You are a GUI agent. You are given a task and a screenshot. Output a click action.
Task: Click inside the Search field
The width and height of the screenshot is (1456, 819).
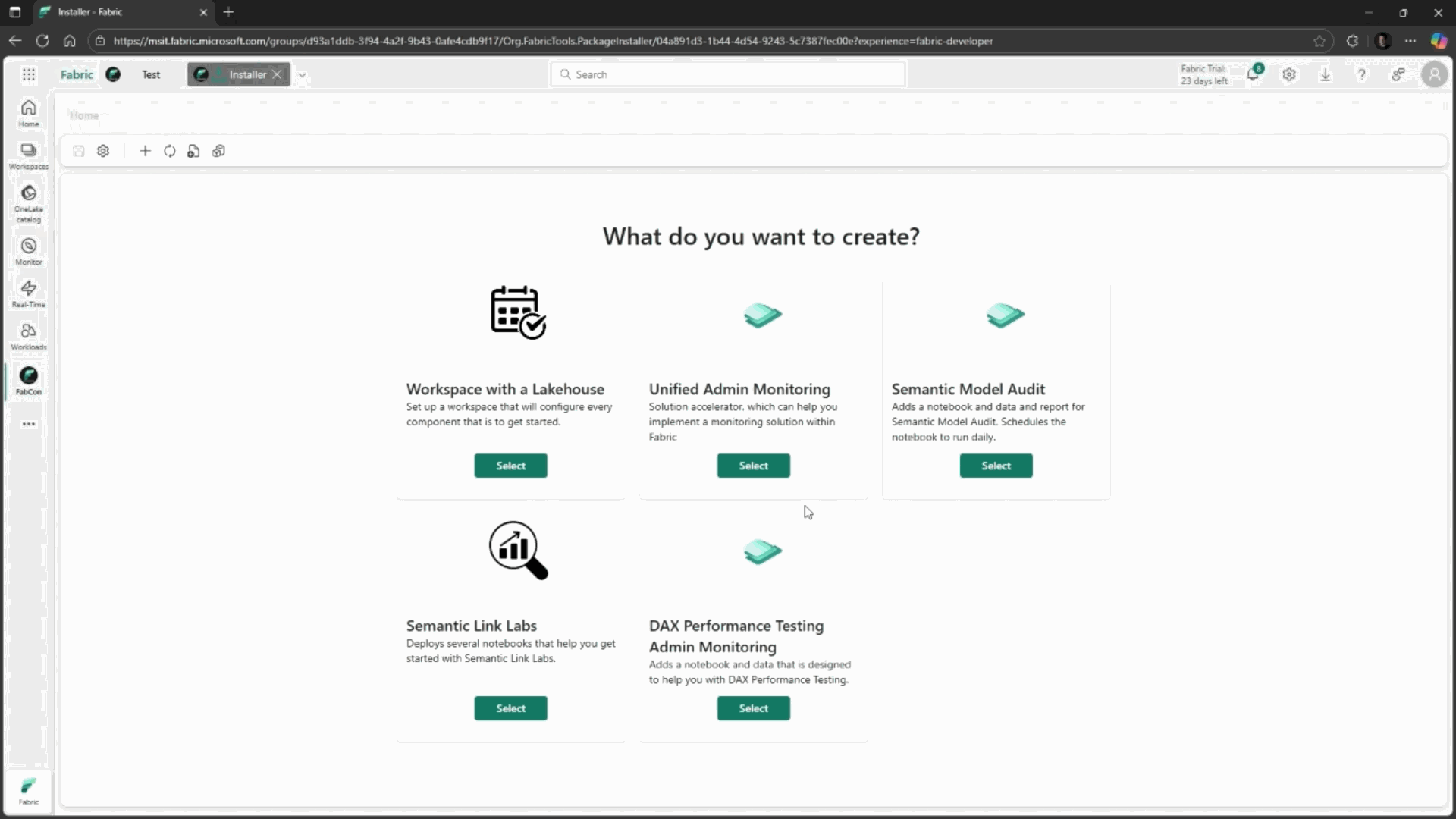tap(726, 74)
